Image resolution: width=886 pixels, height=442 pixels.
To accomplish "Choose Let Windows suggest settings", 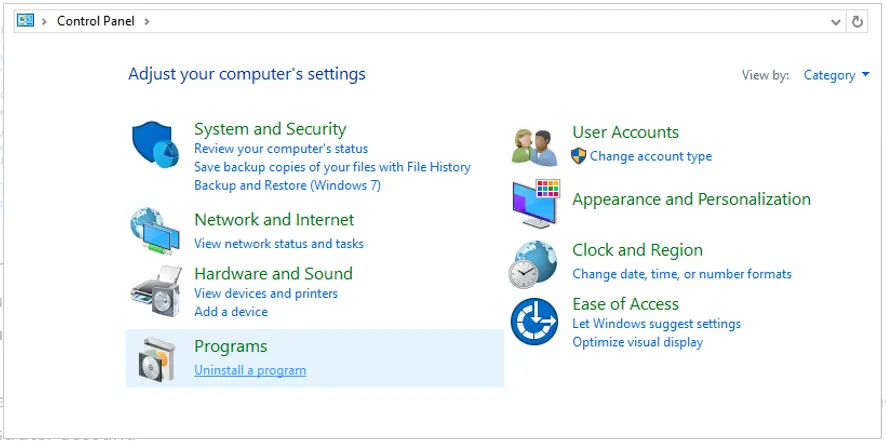I will [x=657, y=324].
